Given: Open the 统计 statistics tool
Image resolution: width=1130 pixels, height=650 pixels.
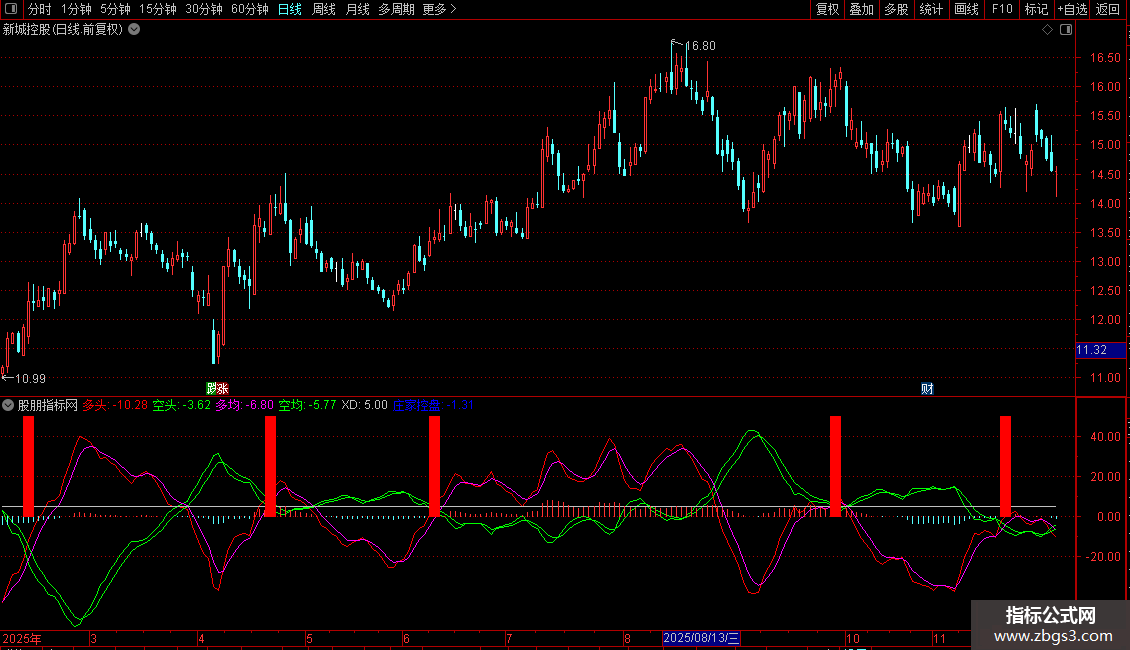Looking at the screenshot, I should [x=931, y=9].
